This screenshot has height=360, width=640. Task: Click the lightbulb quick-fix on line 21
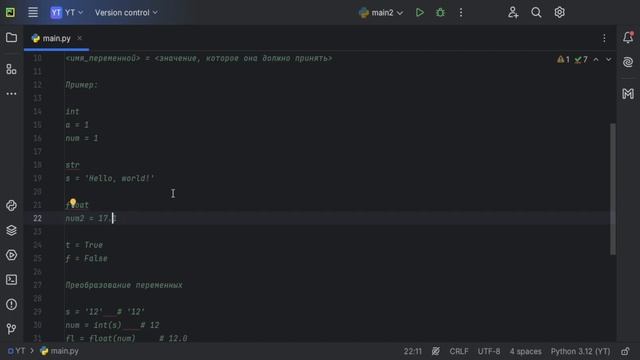[73, 202]
